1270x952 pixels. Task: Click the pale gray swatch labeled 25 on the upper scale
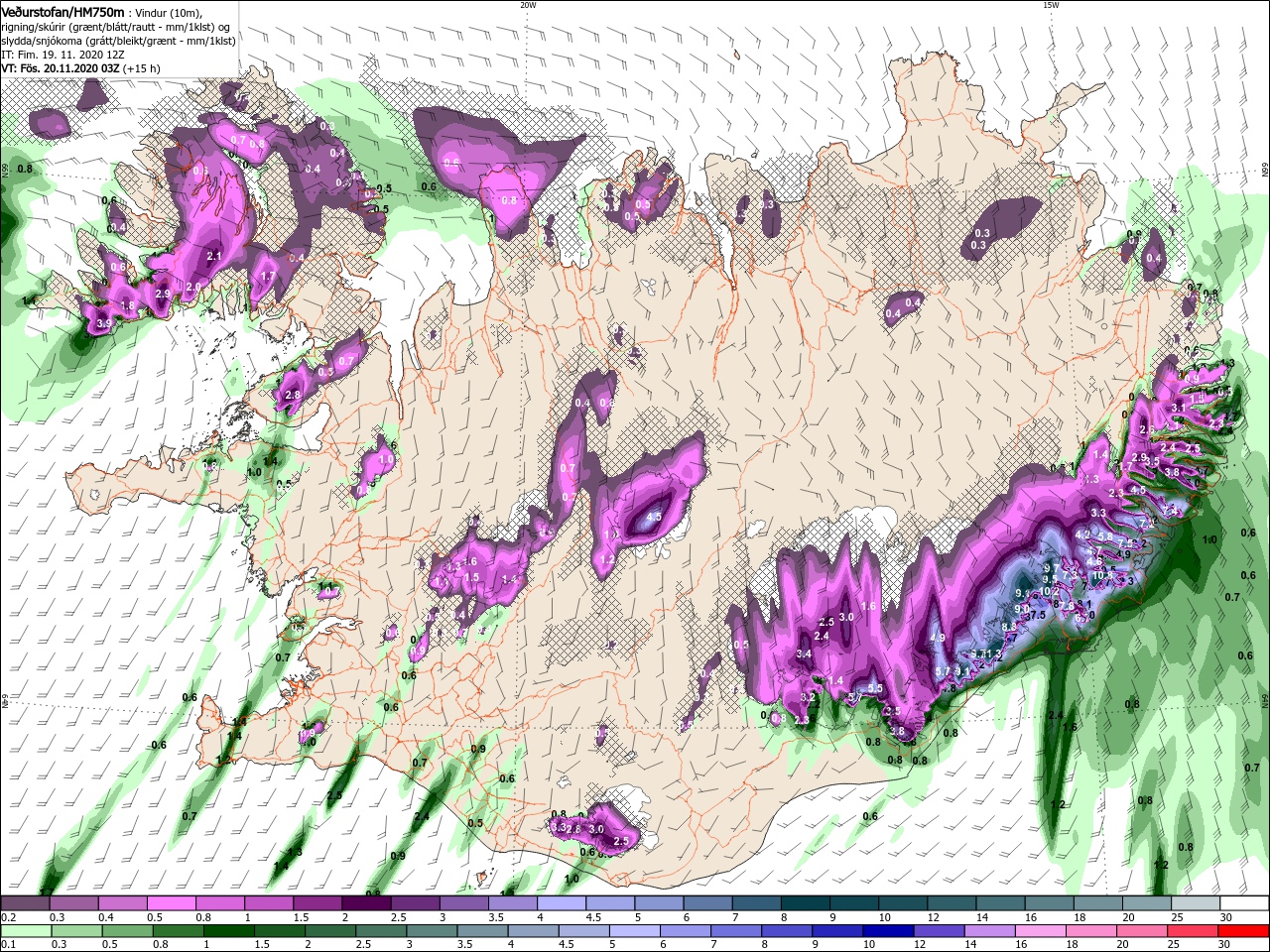point(1195,903)
